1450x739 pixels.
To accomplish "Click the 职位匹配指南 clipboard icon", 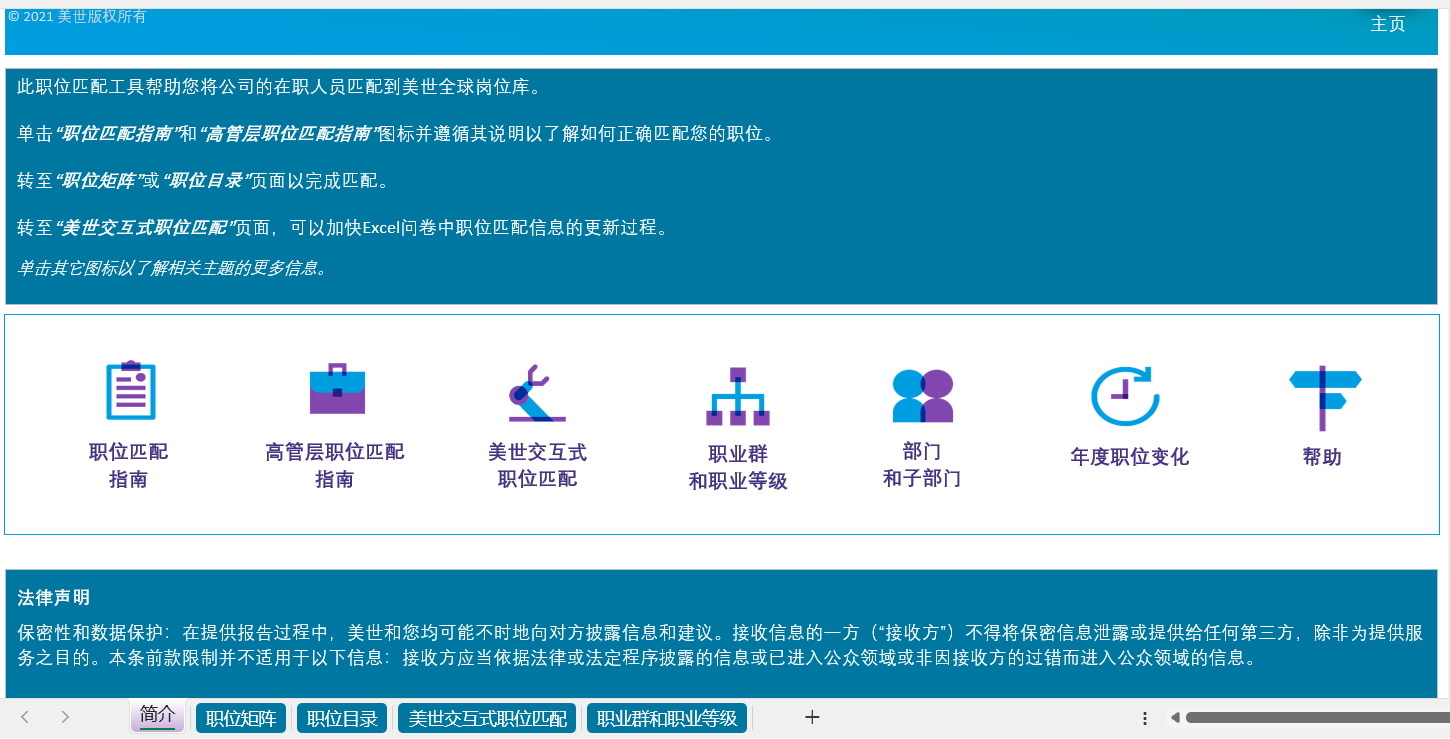I will point(130,390).
